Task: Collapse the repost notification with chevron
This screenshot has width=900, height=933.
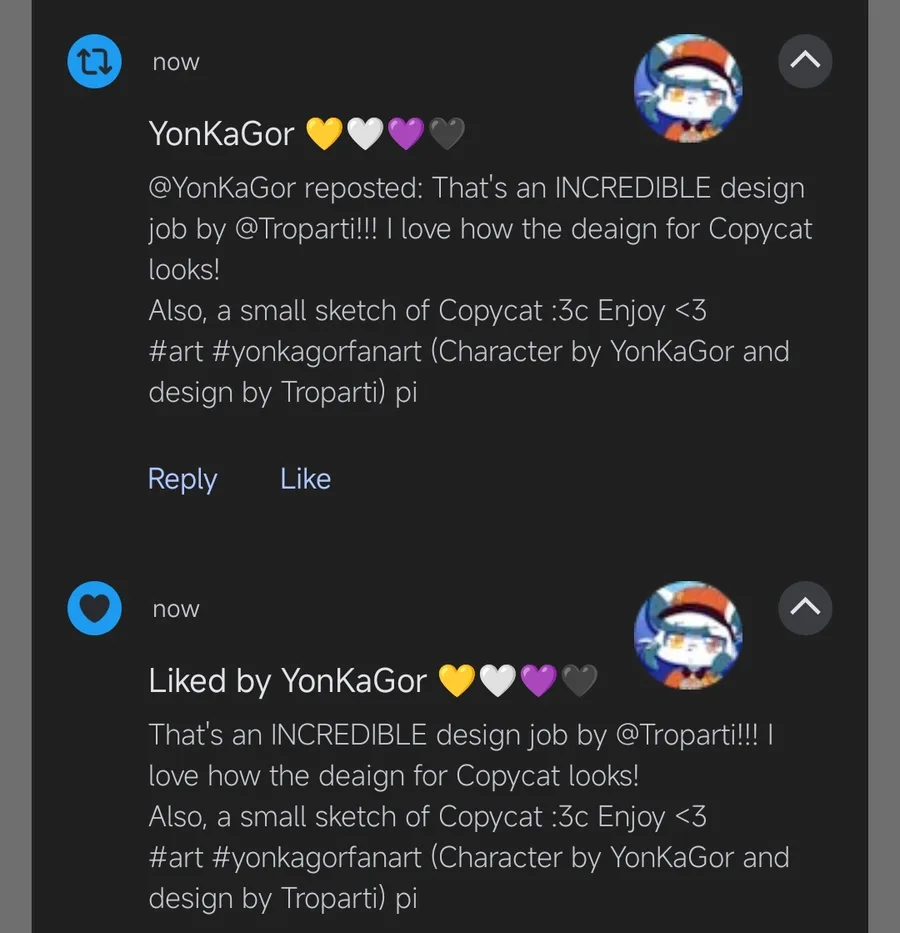Action: pyautogui.click(x=805, y=61)
